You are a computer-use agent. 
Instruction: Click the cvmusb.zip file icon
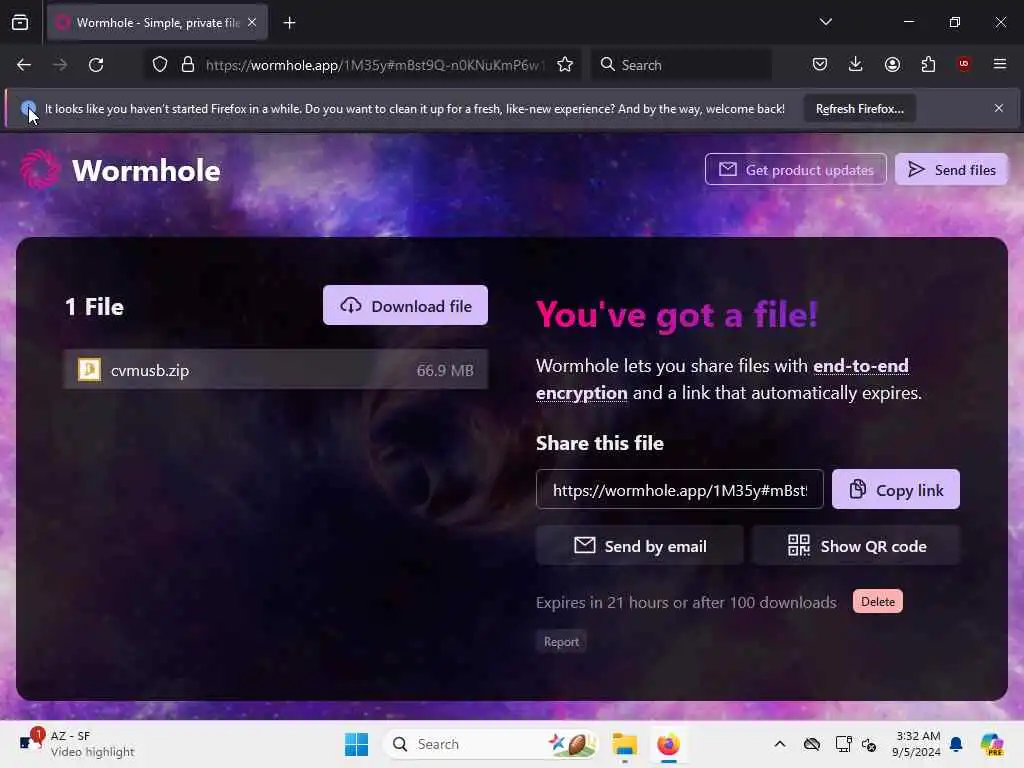89,370
